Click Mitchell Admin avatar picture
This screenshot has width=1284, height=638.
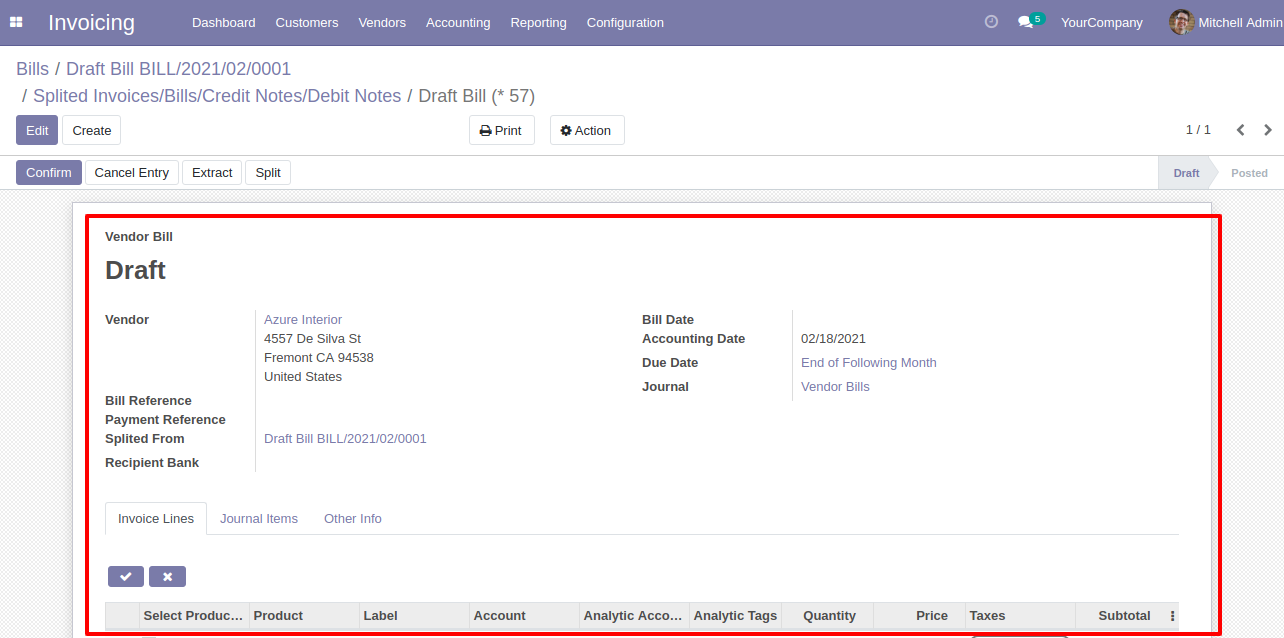click(x=1182, y=22)
